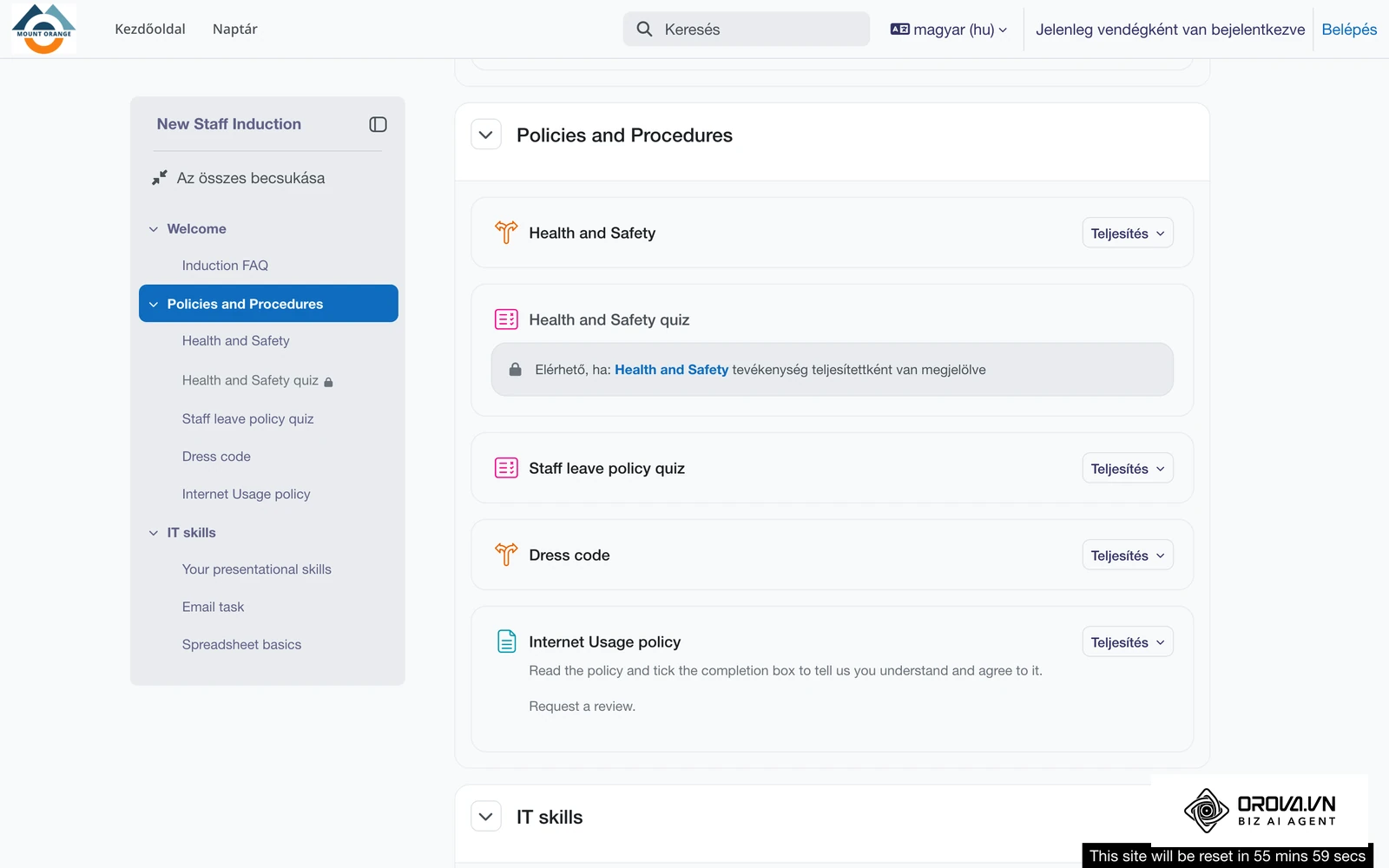
Task: Click the Health and Safety quiz icon
Action: pyautogui.click(x=506, y=319)
